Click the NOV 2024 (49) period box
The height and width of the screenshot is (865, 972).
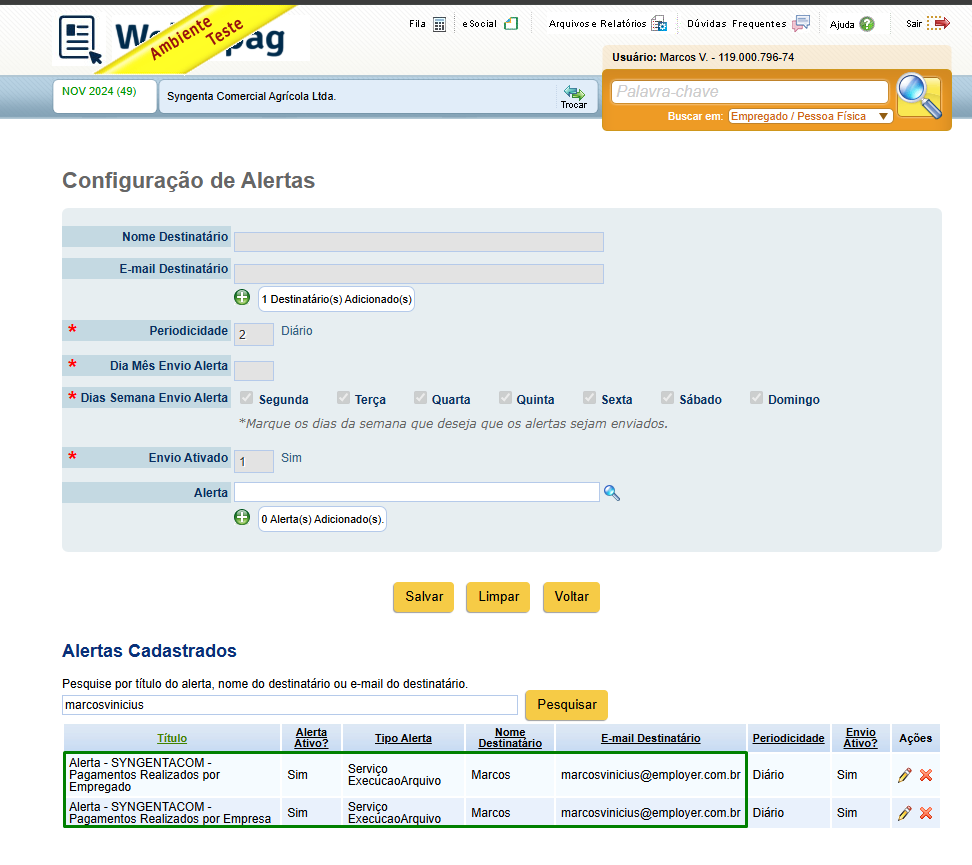tap(105, 96)
